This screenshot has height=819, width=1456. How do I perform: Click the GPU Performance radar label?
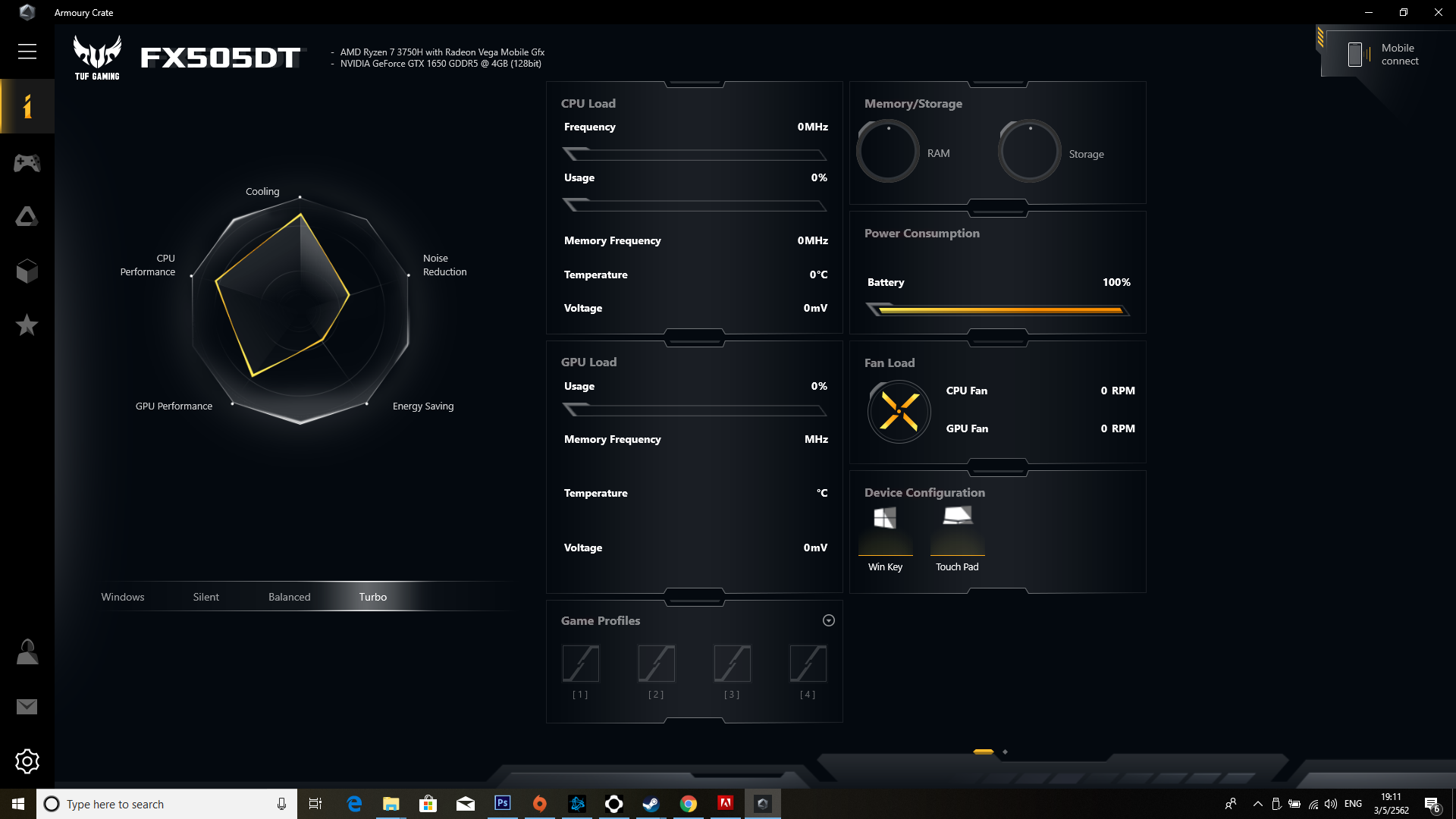coord(174,406)
